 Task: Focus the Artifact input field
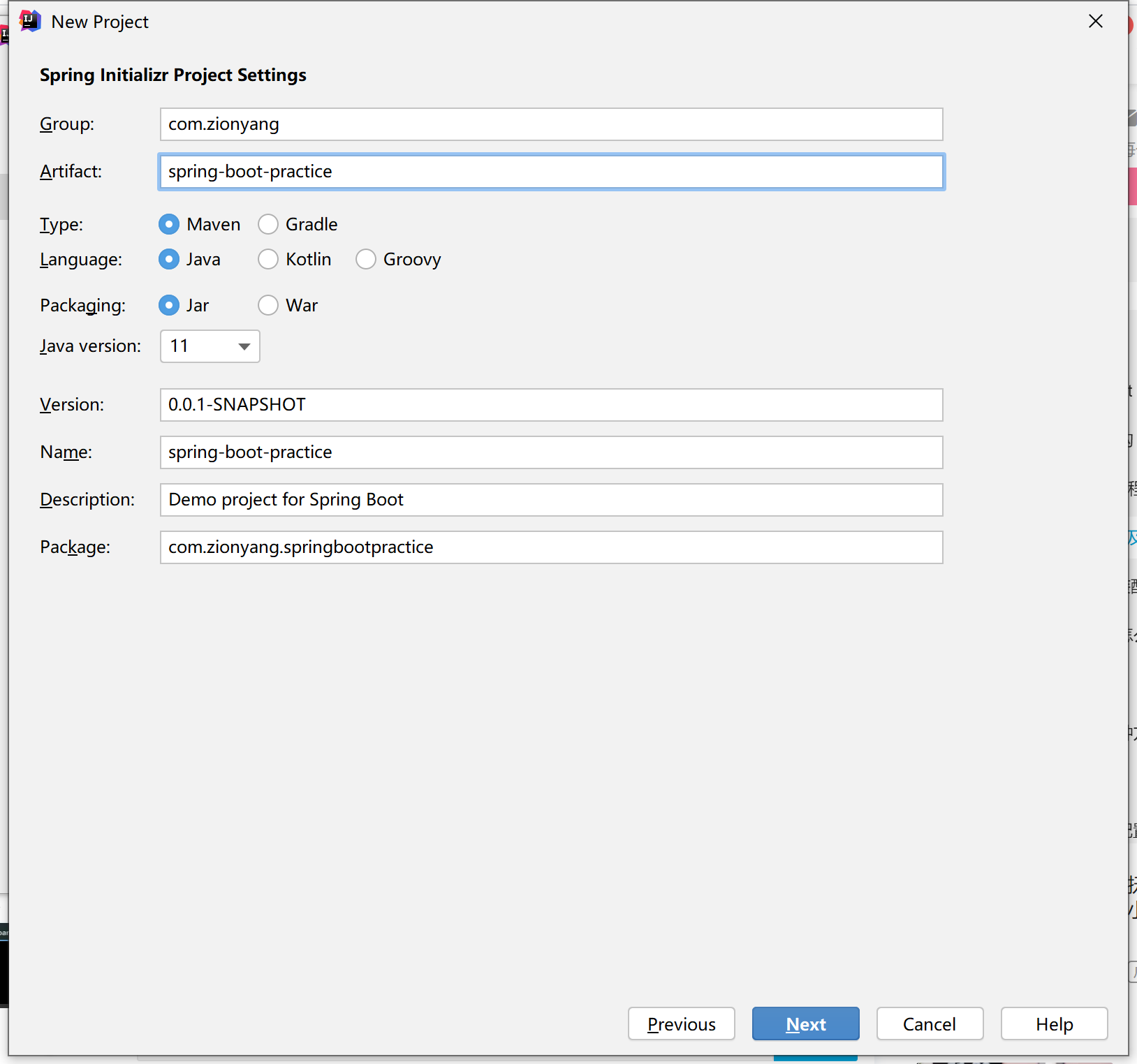(551, 172)
